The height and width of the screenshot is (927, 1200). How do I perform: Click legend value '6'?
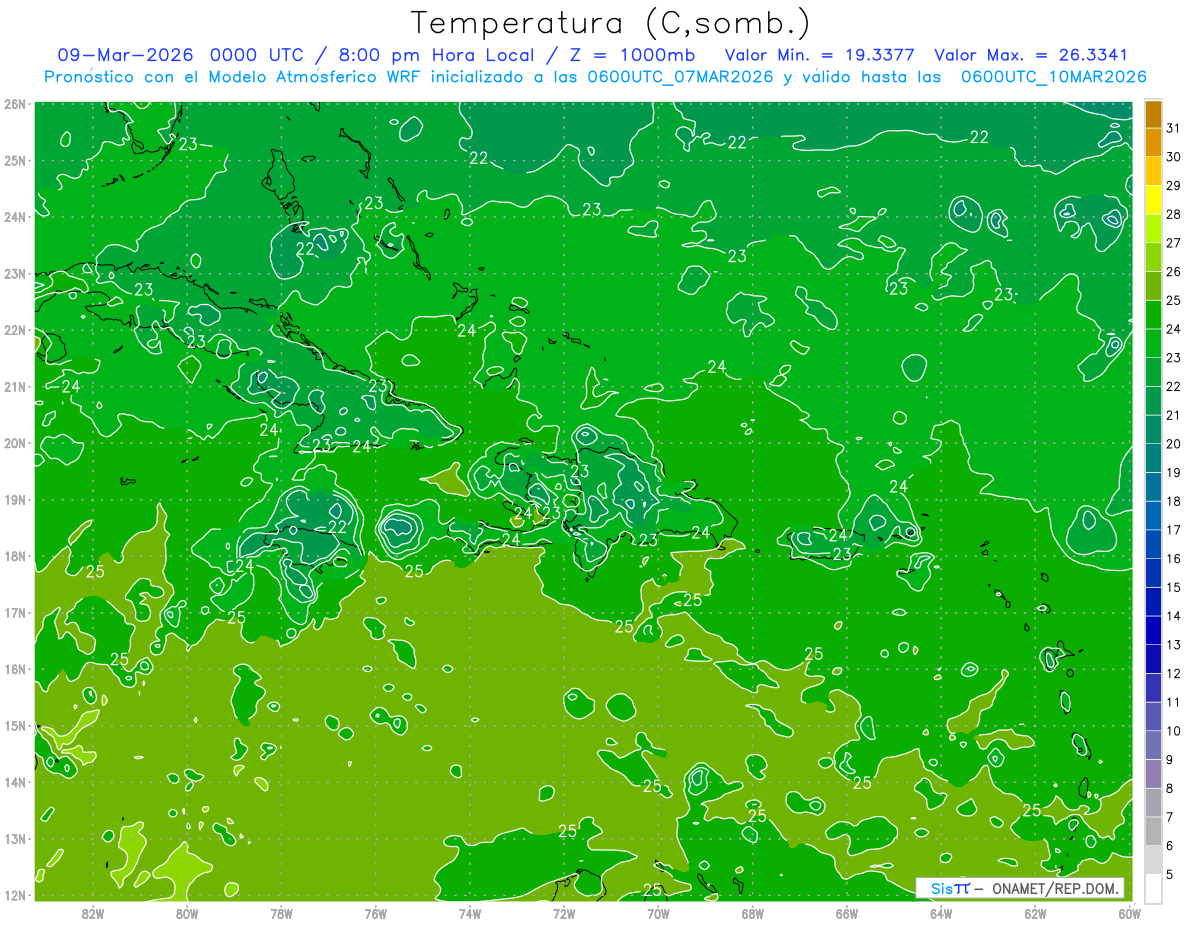click(x=1170, y=845)
